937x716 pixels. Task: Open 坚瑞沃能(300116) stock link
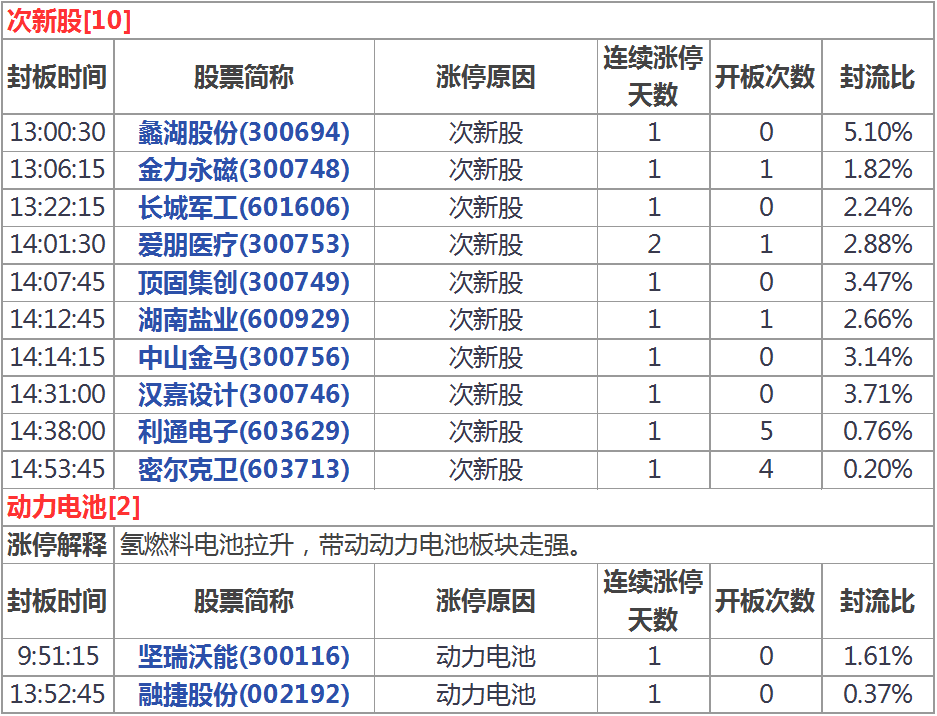coord(244,656)
